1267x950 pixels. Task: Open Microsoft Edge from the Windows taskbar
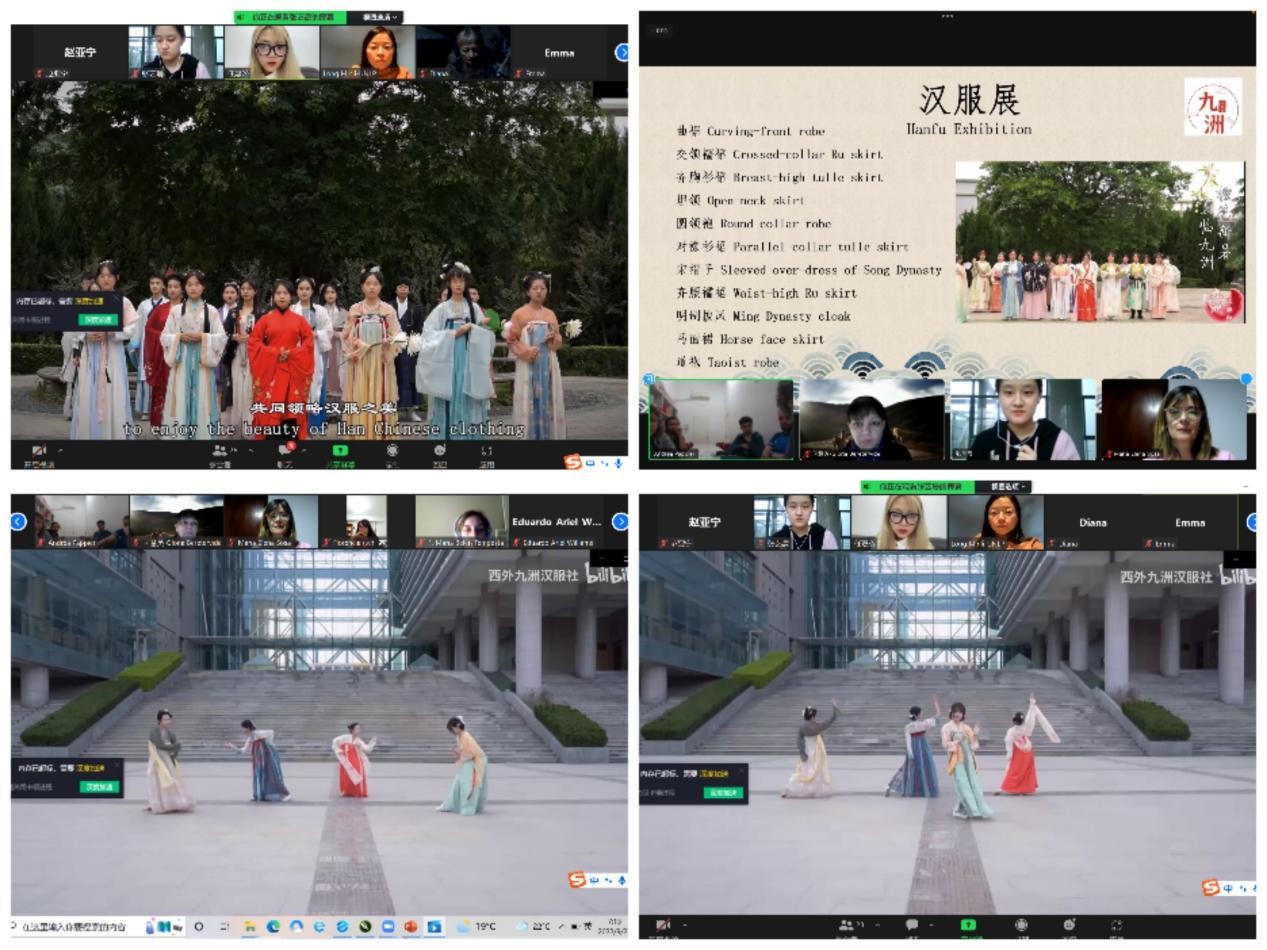pos(273,927)
